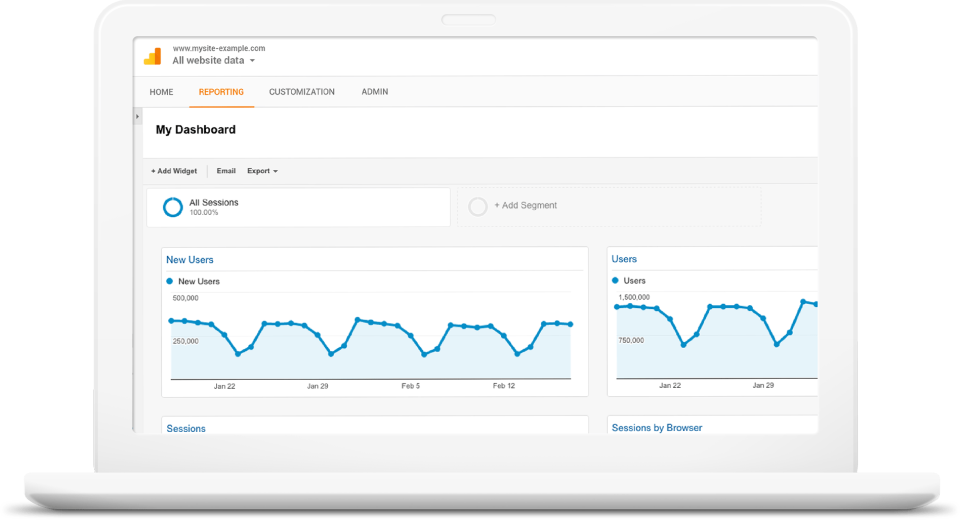960x520 pixels.
Task: Click the Users legend dot
Action: point(615,281)
